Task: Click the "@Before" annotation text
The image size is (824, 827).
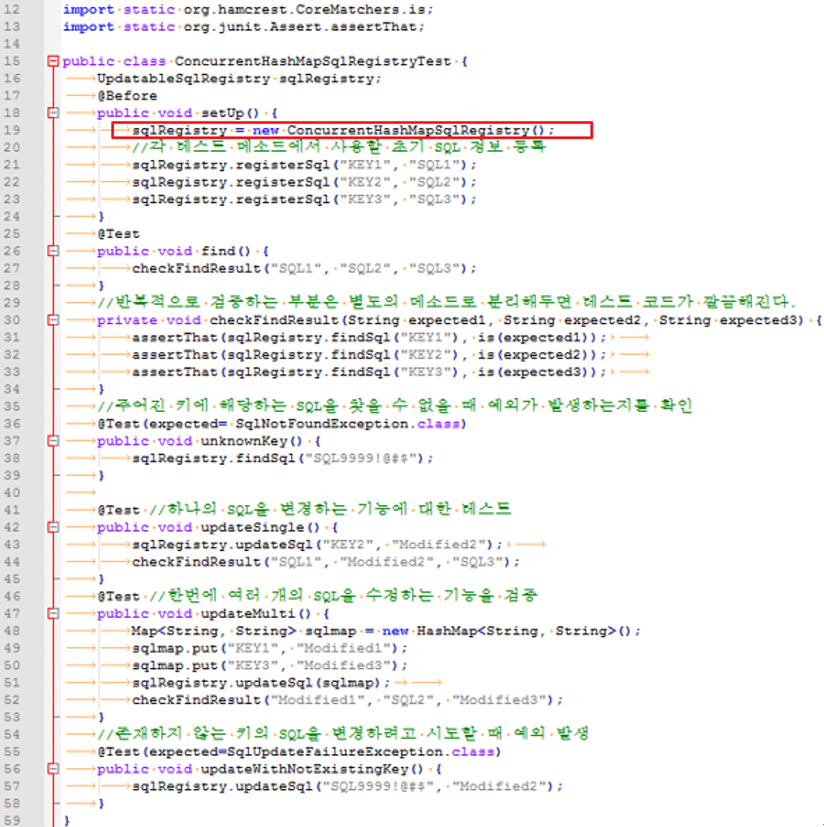Action: click(x=127, y=96)
